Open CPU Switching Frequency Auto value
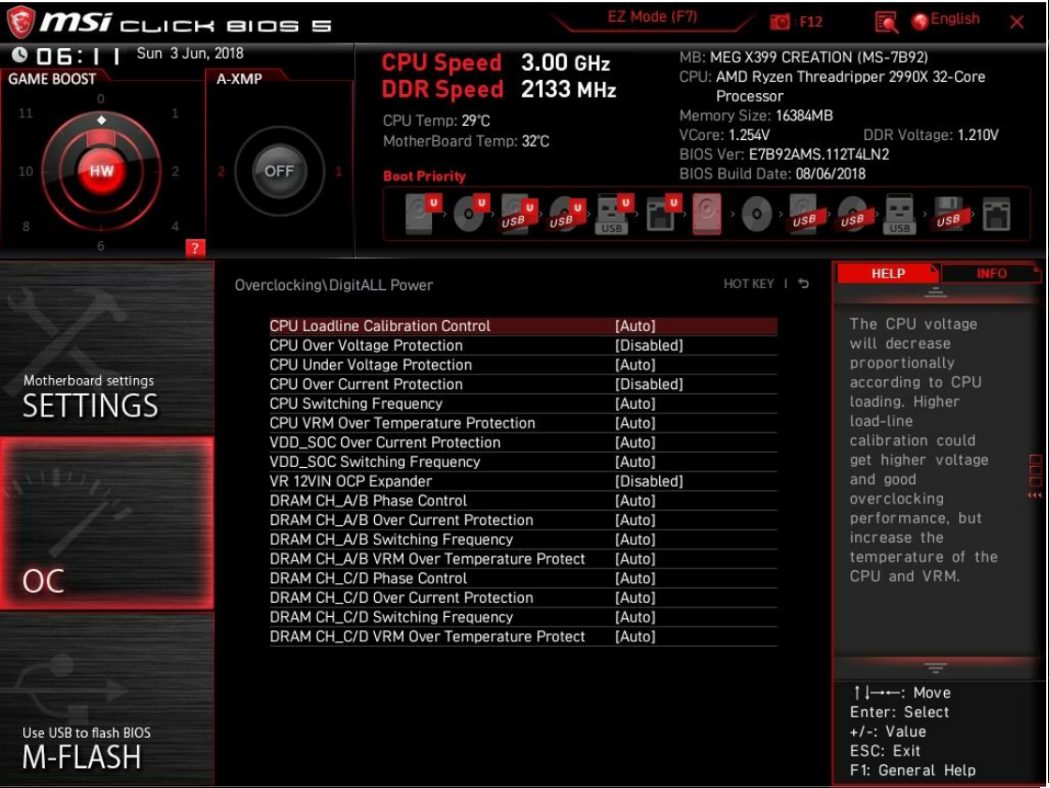This screenshot has width=1050, height=788. click(635, 404)
